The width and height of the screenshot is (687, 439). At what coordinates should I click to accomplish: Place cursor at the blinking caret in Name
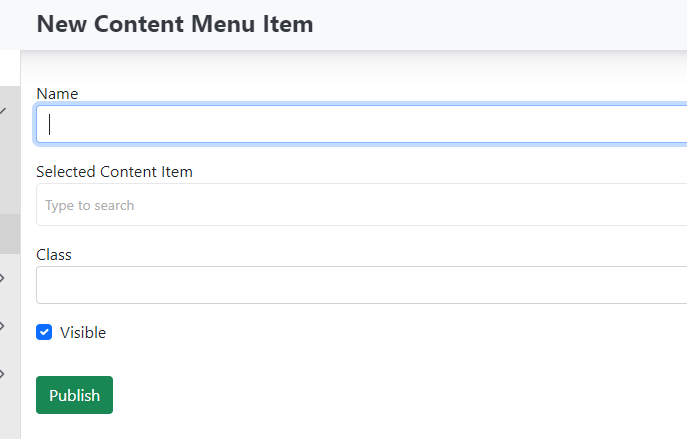50,124
